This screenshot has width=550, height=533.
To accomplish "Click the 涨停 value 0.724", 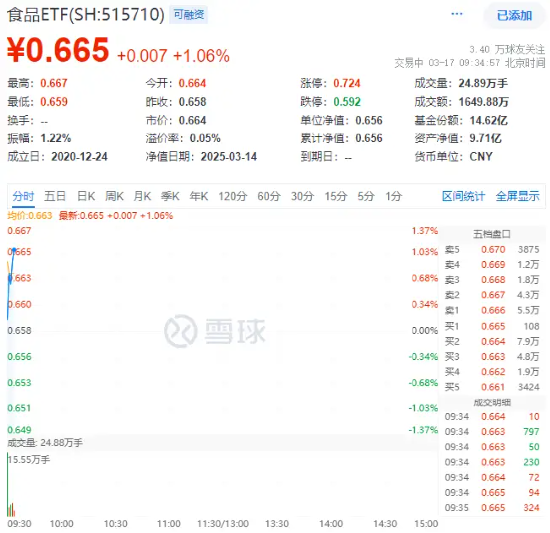I will 347,83.
